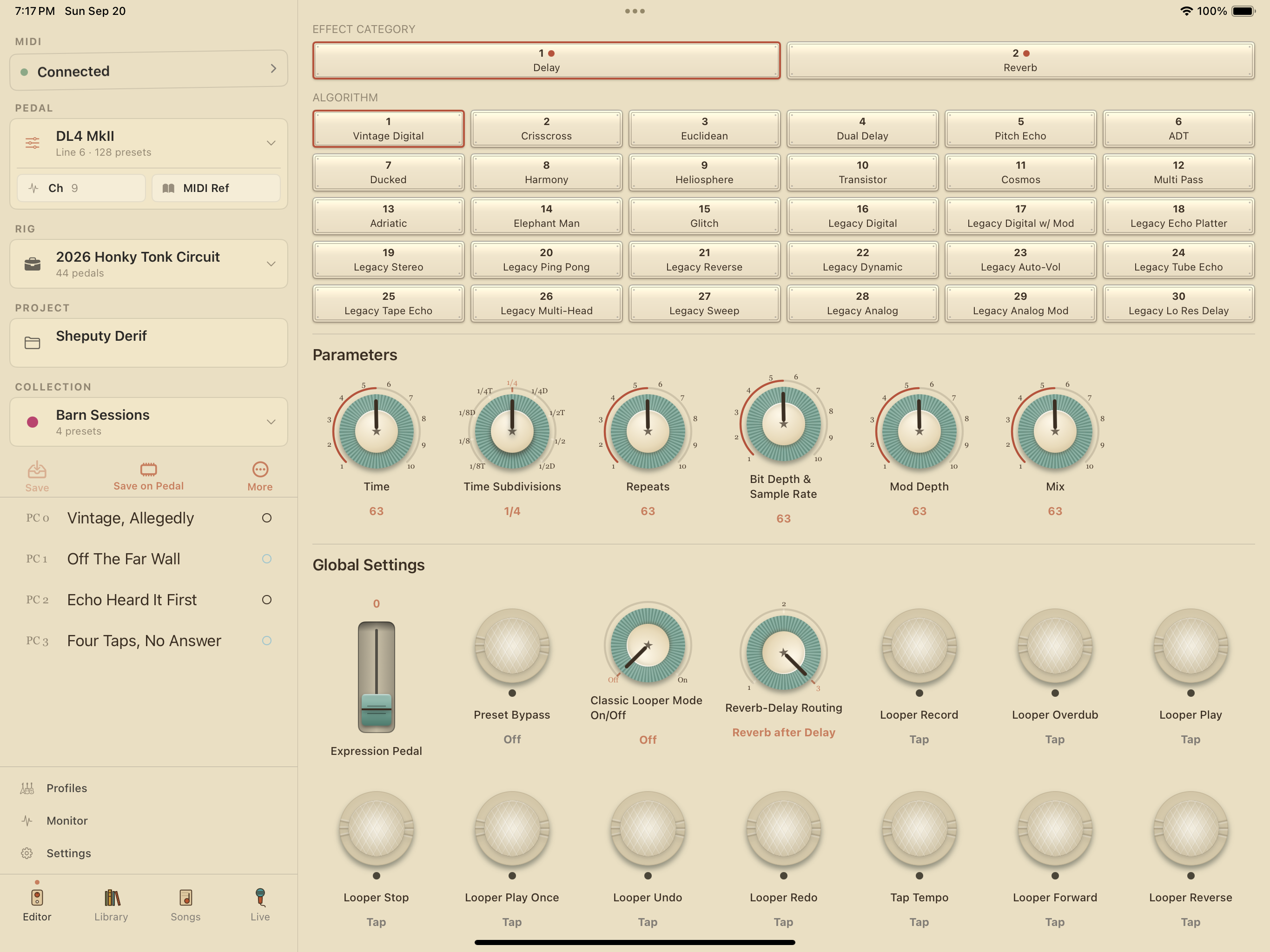Select Echo Heard It First preset radio

coord(267,600)
